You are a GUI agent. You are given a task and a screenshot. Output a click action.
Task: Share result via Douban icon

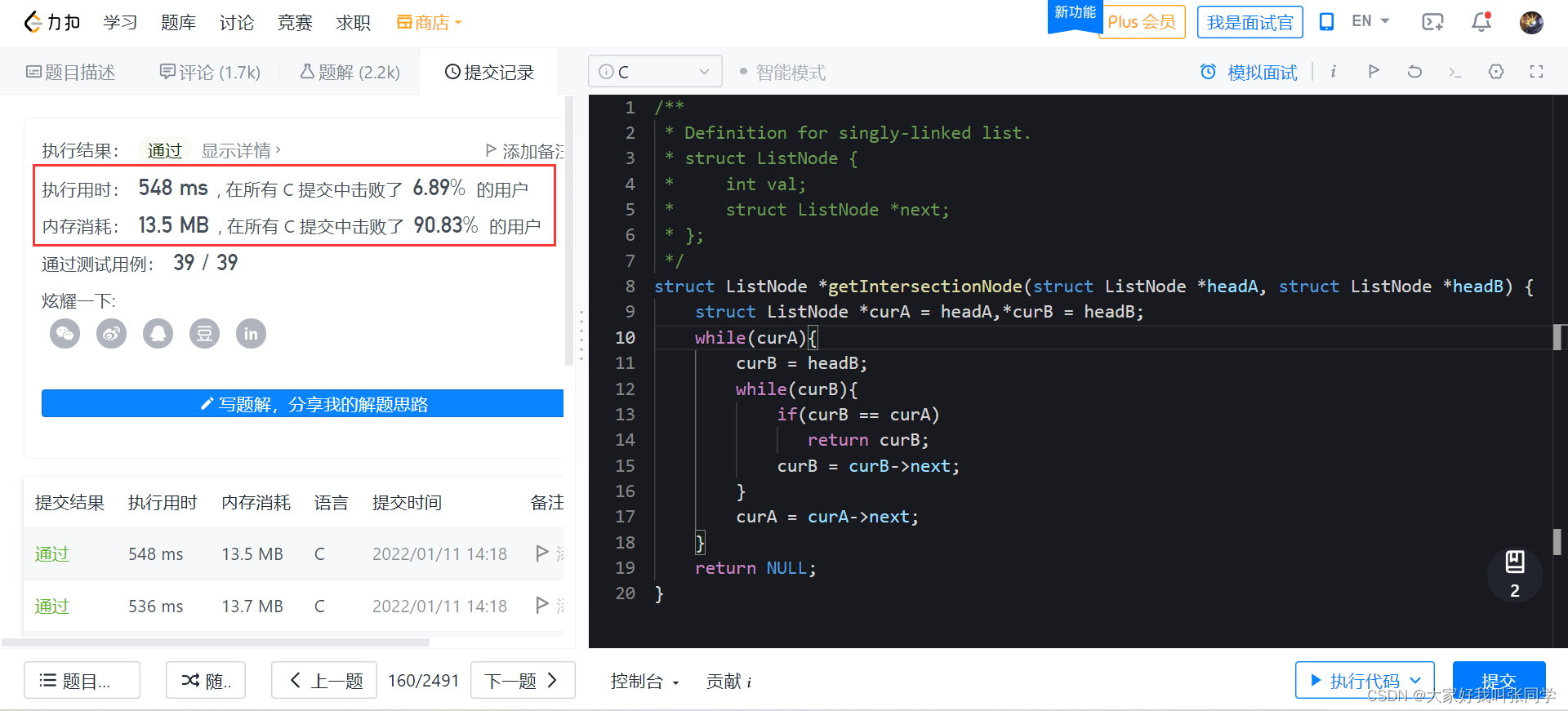point(205,333)
